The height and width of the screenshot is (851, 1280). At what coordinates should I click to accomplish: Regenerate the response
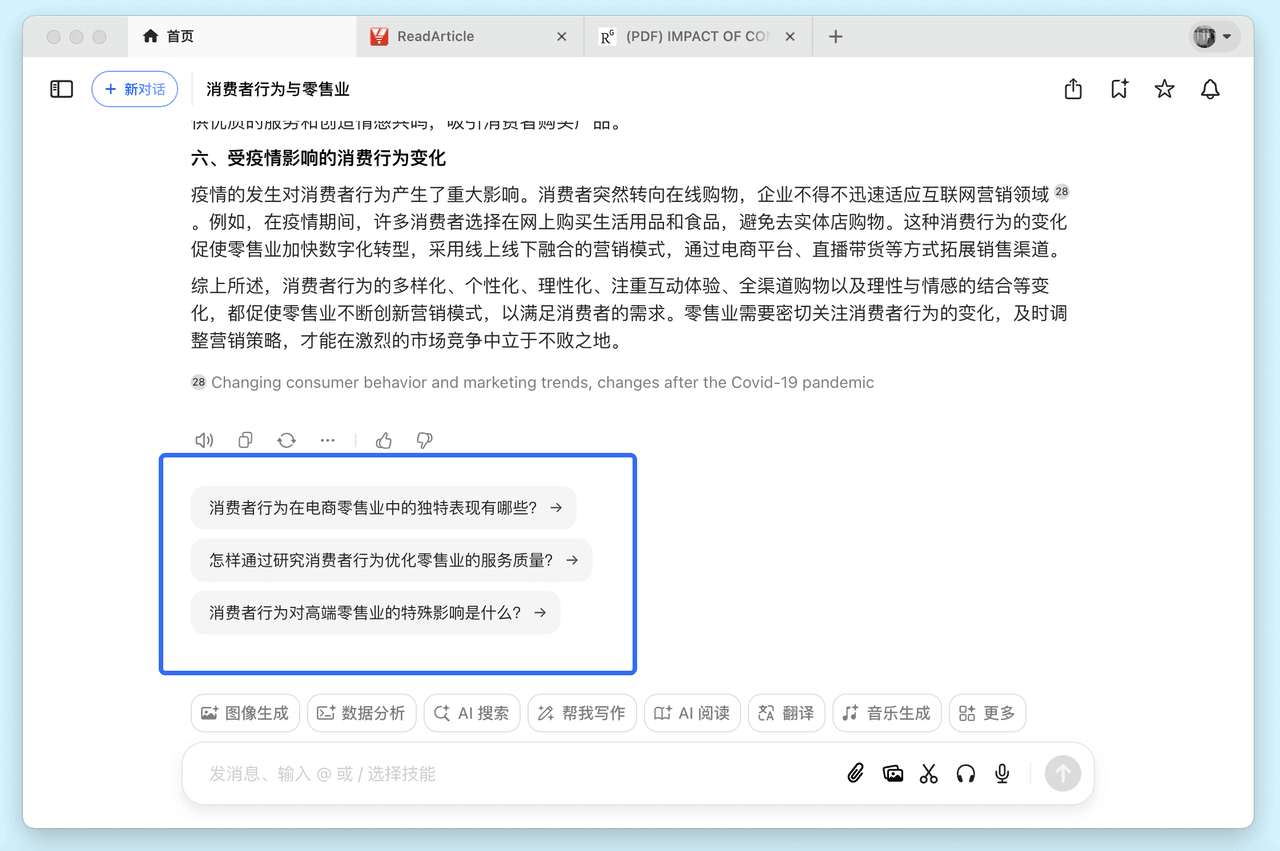(286, 440)
